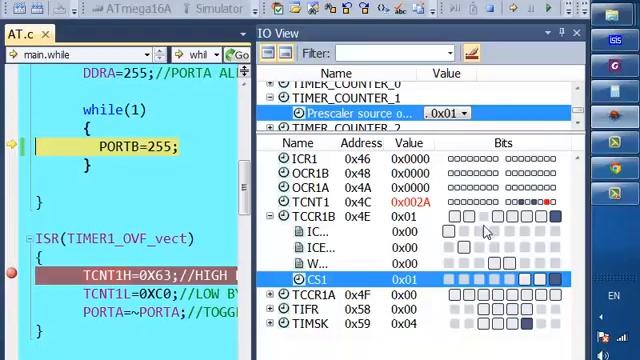
Task: Expand the TCCR1A register row
Action: tap(270, 294)
